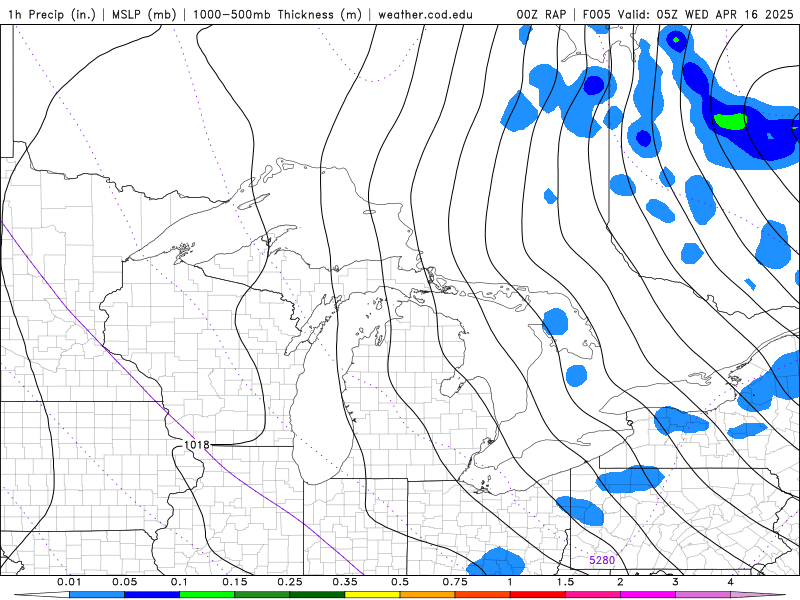Click the red legend swatch
The image size is (800, 600).
click(x=538, y=595)
